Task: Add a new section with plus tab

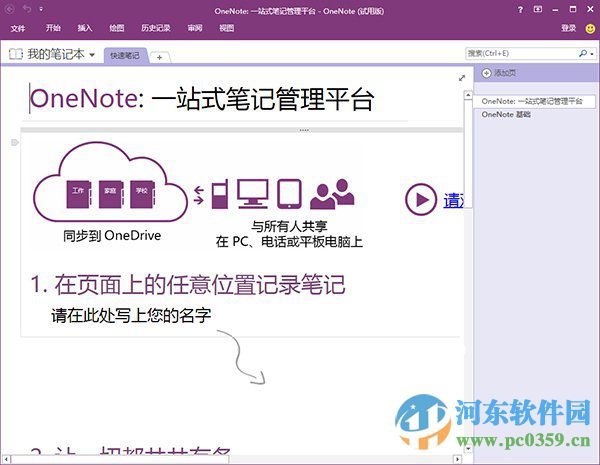Action: click(x=160, y=57)
